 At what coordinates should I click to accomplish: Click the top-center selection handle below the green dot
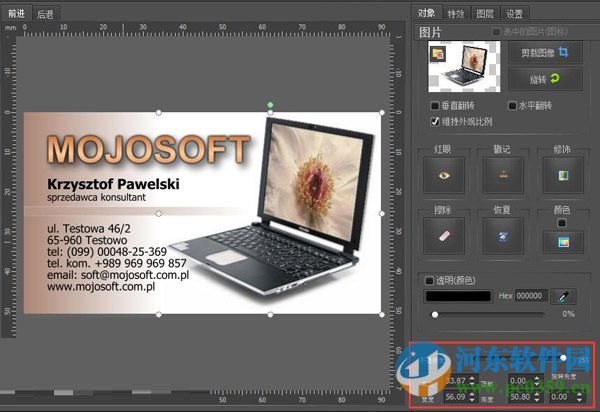270,112
